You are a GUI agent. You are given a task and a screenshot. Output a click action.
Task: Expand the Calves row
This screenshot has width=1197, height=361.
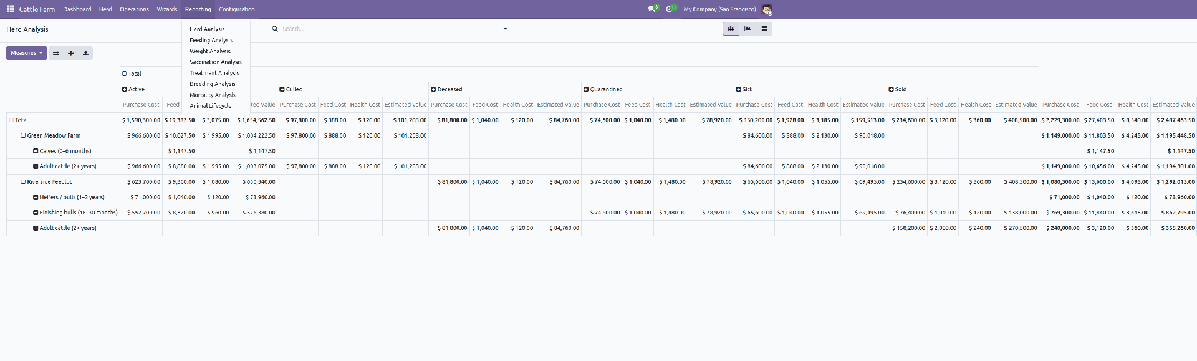pos(63,150)
